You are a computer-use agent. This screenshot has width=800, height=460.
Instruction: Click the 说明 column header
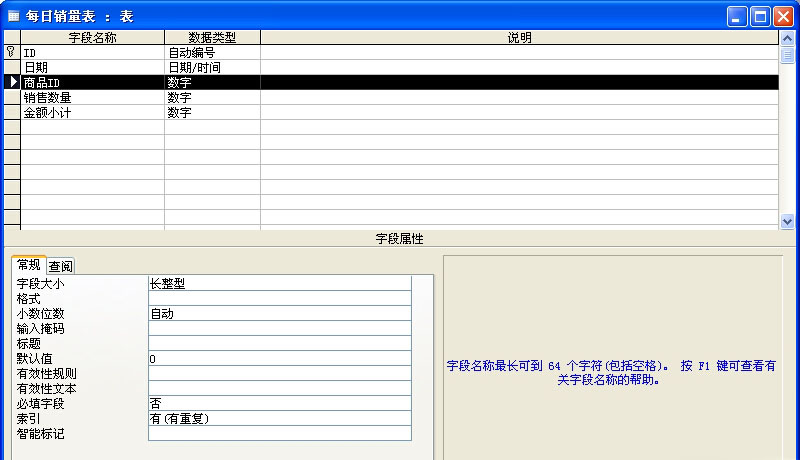(x=519, y=37)
